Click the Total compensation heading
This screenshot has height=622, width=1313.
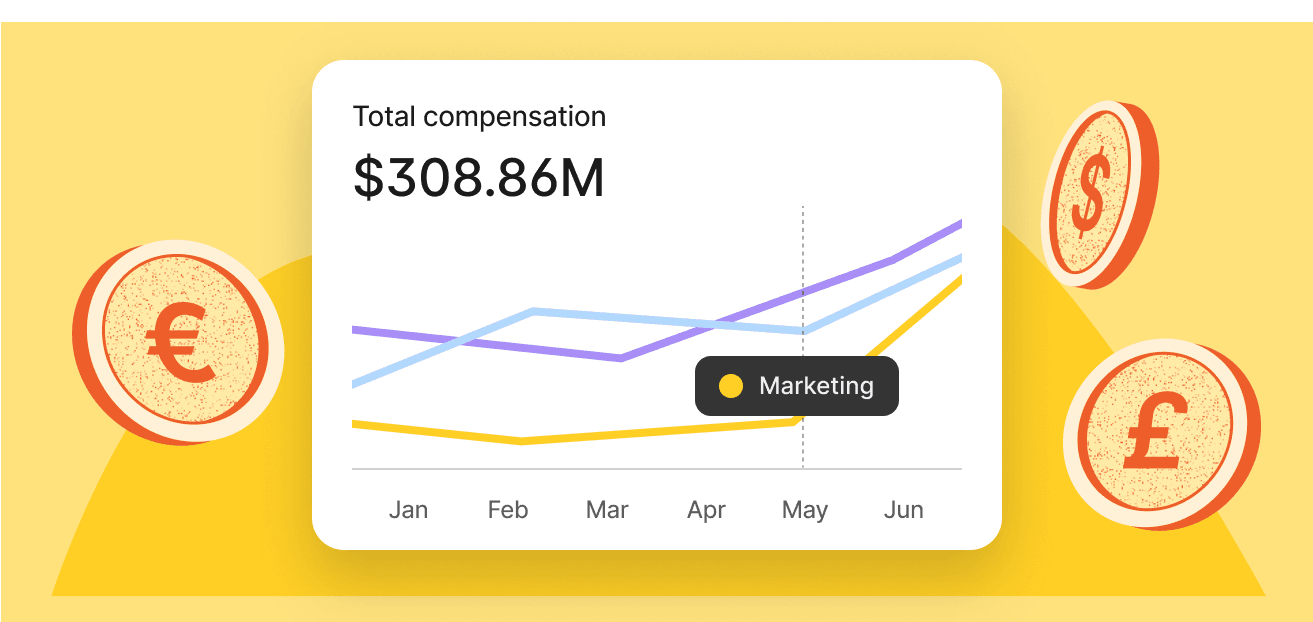479,117
